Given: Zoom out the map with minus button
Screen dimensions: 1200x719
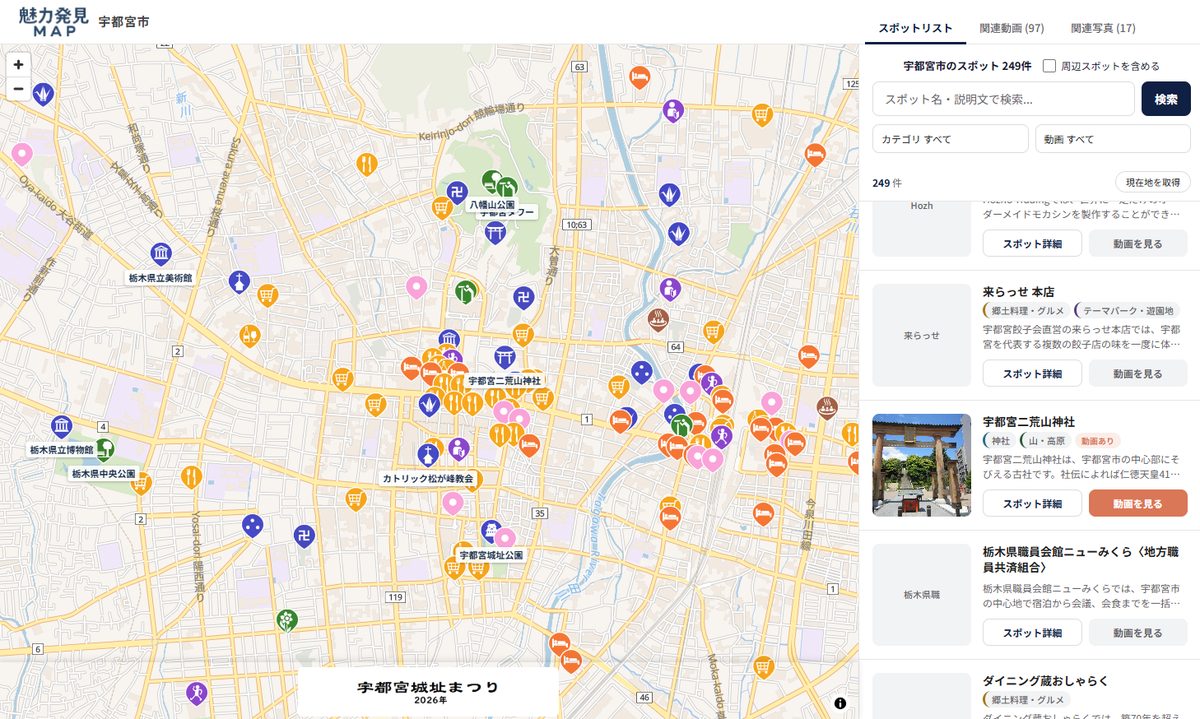Looking at the screenshot, I should point(18,89).
